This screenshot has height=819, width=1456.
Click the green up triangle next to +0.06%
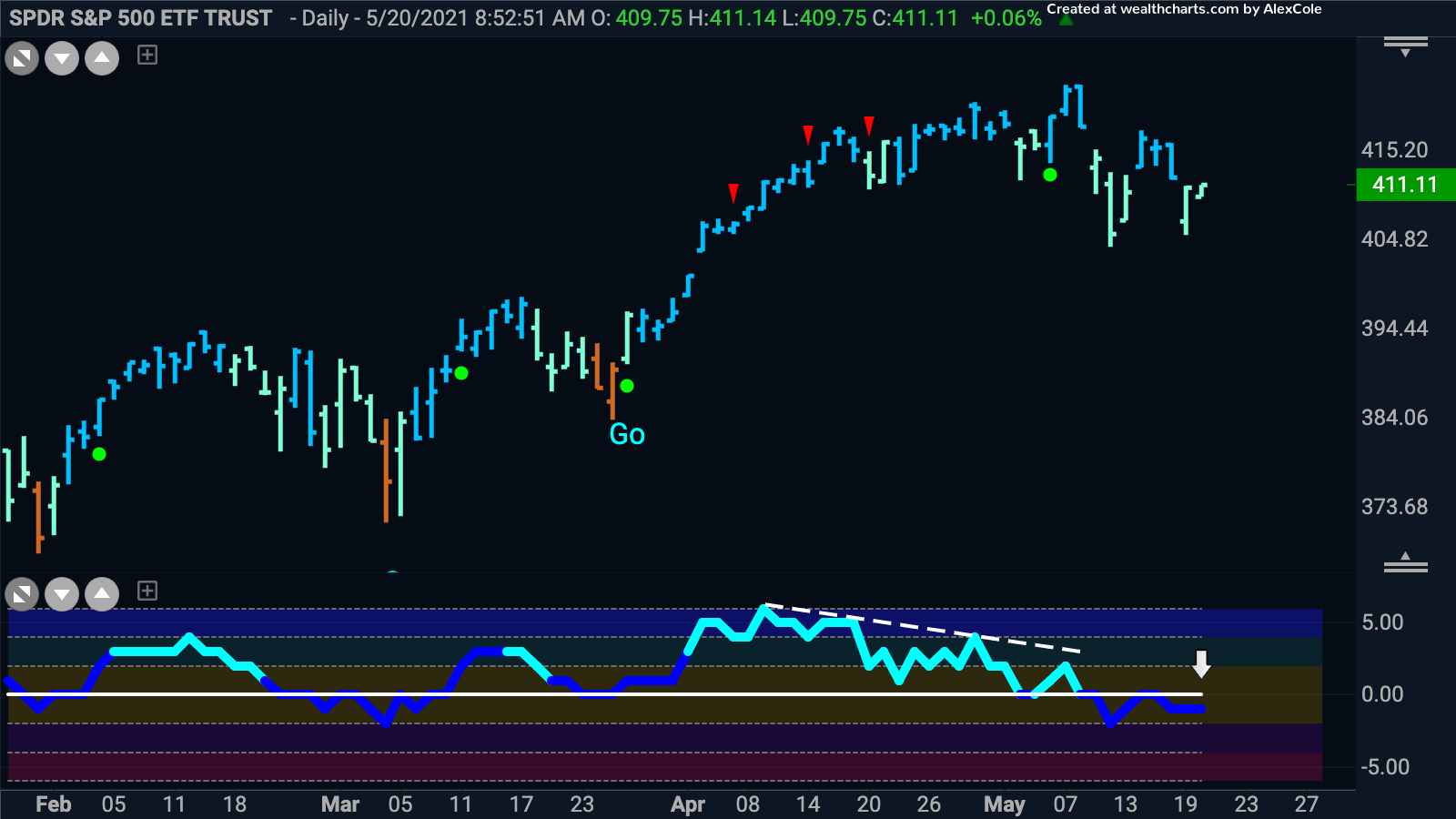(1067, 20)
